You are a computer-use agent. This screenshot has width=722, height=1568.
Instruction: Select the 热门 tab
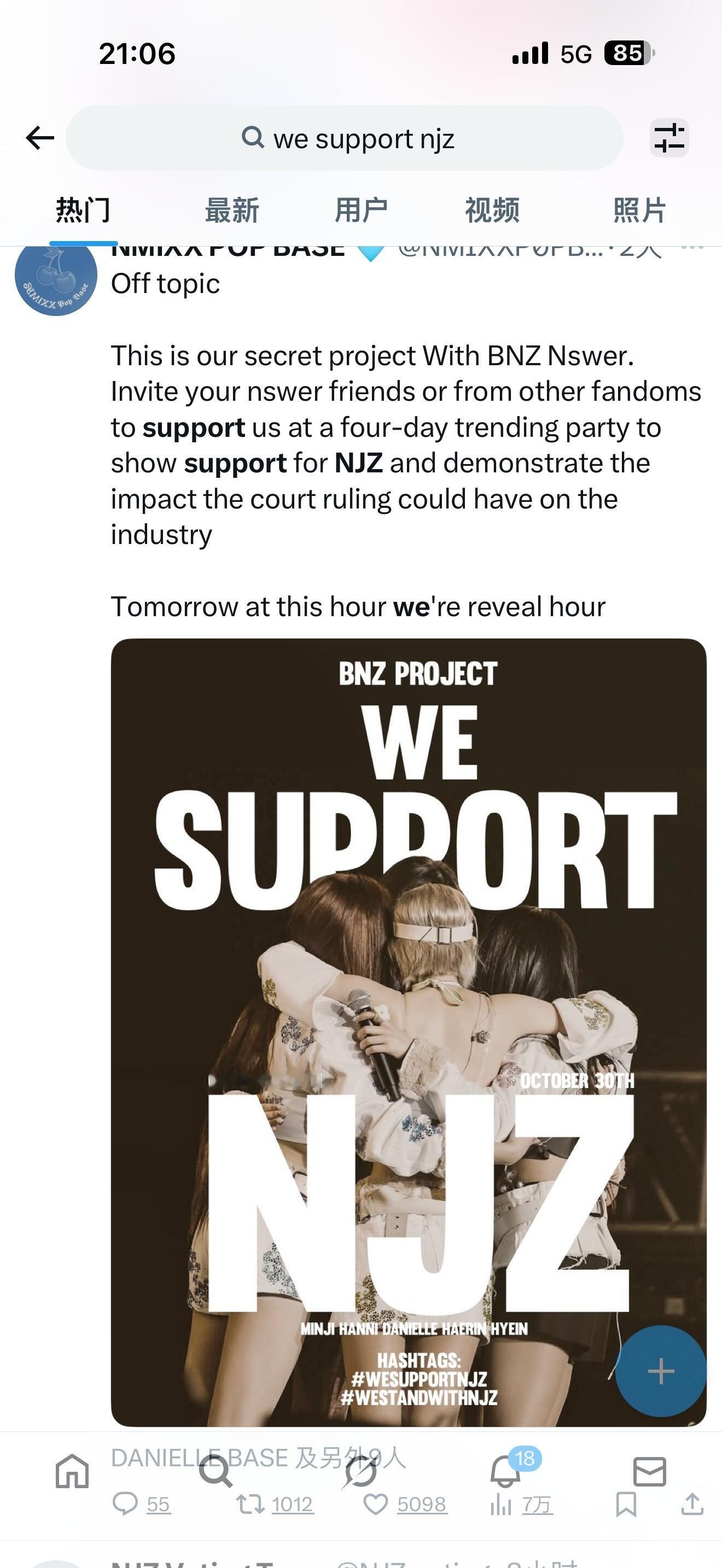(83, 210)
